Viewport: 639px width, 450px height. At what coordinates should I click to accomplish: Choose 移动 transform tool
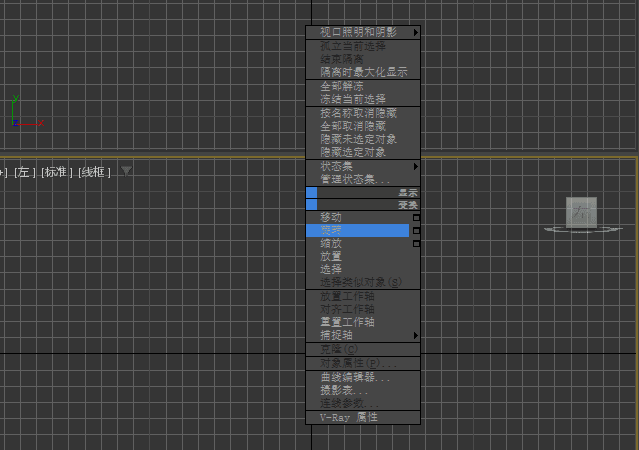point(358,217)
